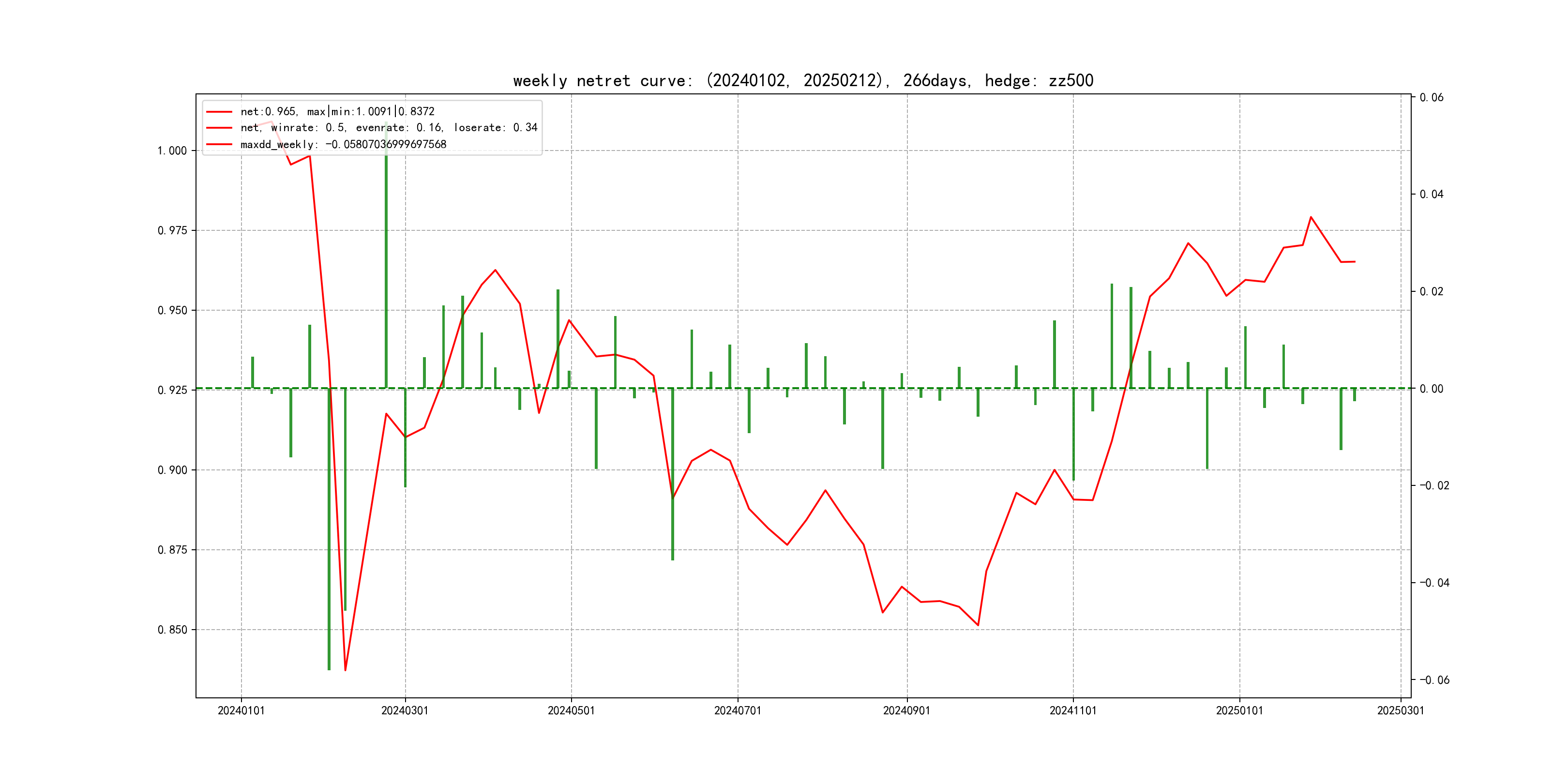1568x784 pixels.
Task: Click the 20240501 x-axis label
Action: [x=571, y=711]
